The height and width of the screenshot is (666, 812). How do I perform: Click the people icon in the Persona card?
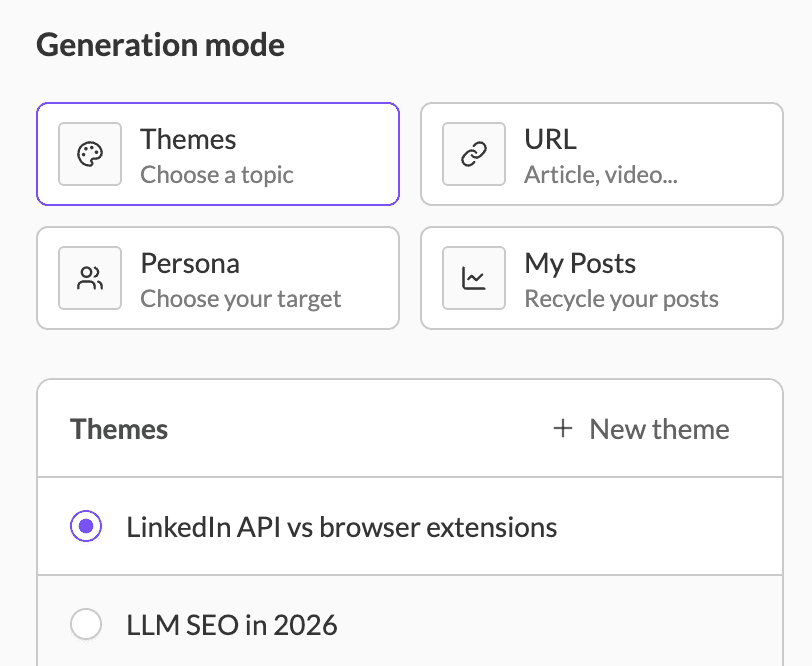pyautogui.click(x=90, y=278)
